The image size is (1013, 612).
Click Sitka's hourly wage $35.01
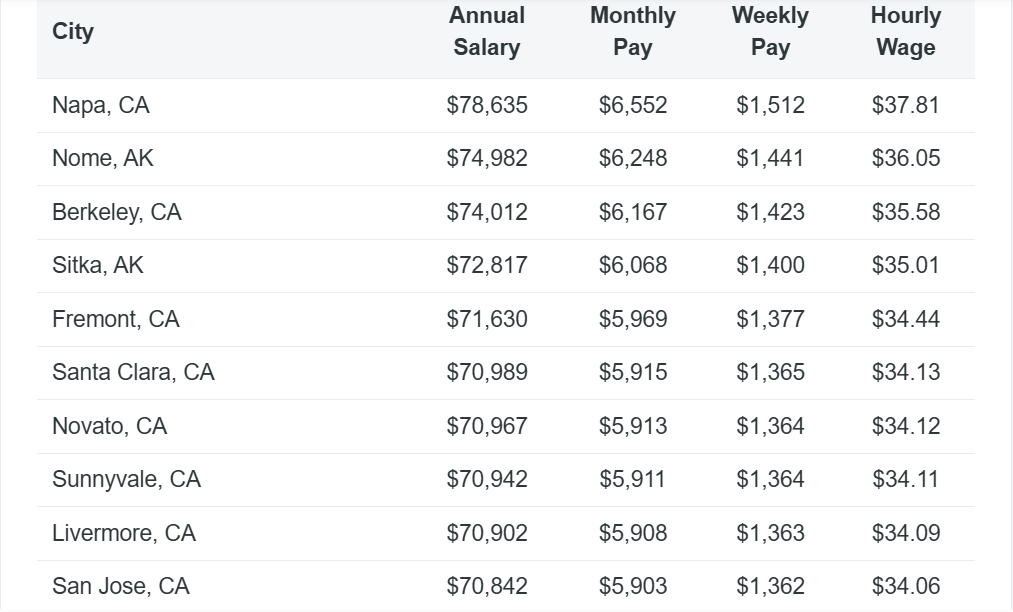(906, 265)
